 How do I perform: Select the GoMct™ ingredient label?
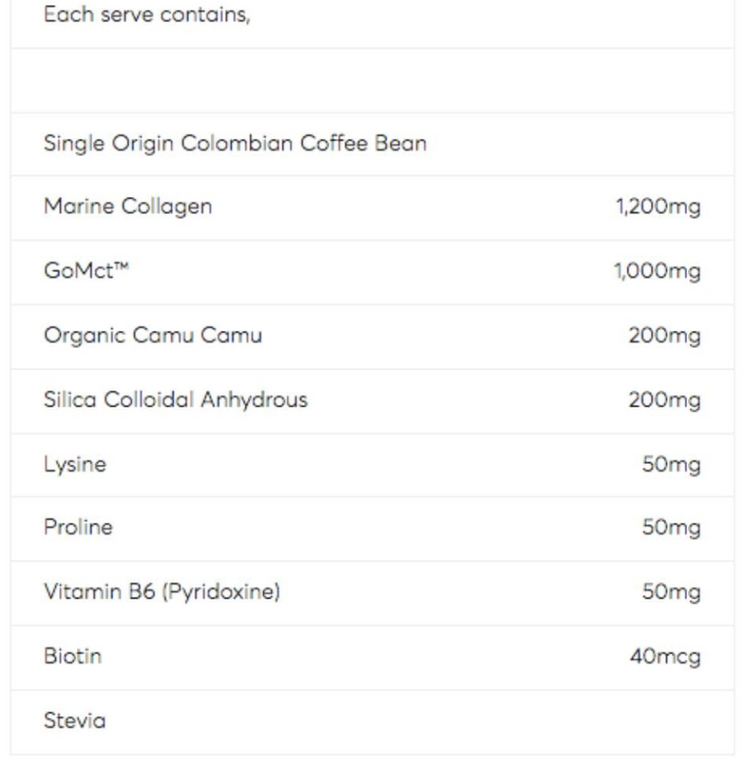point(86,271)
